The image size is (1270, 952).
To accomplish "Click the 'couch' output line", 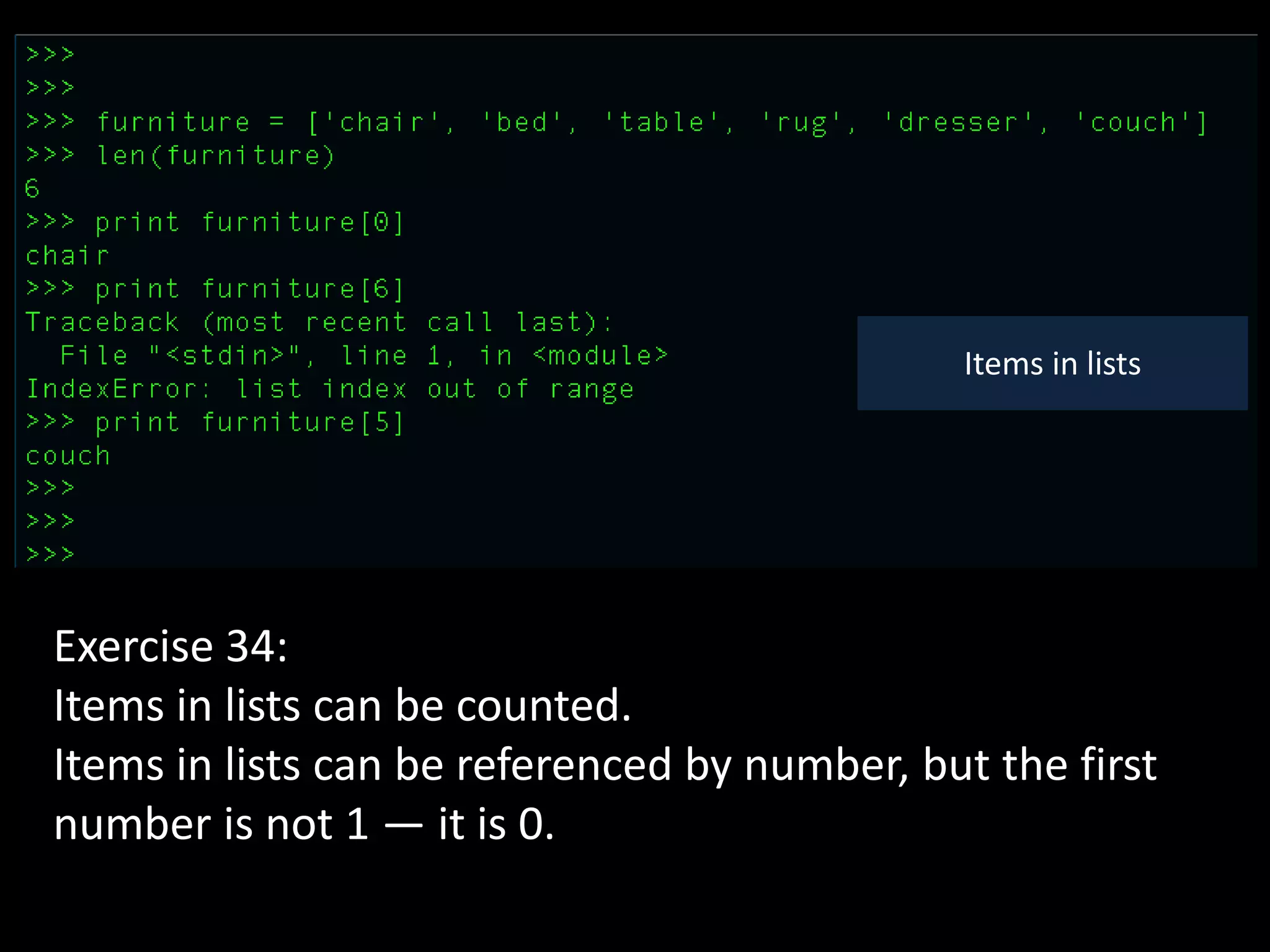I will 68,457.
